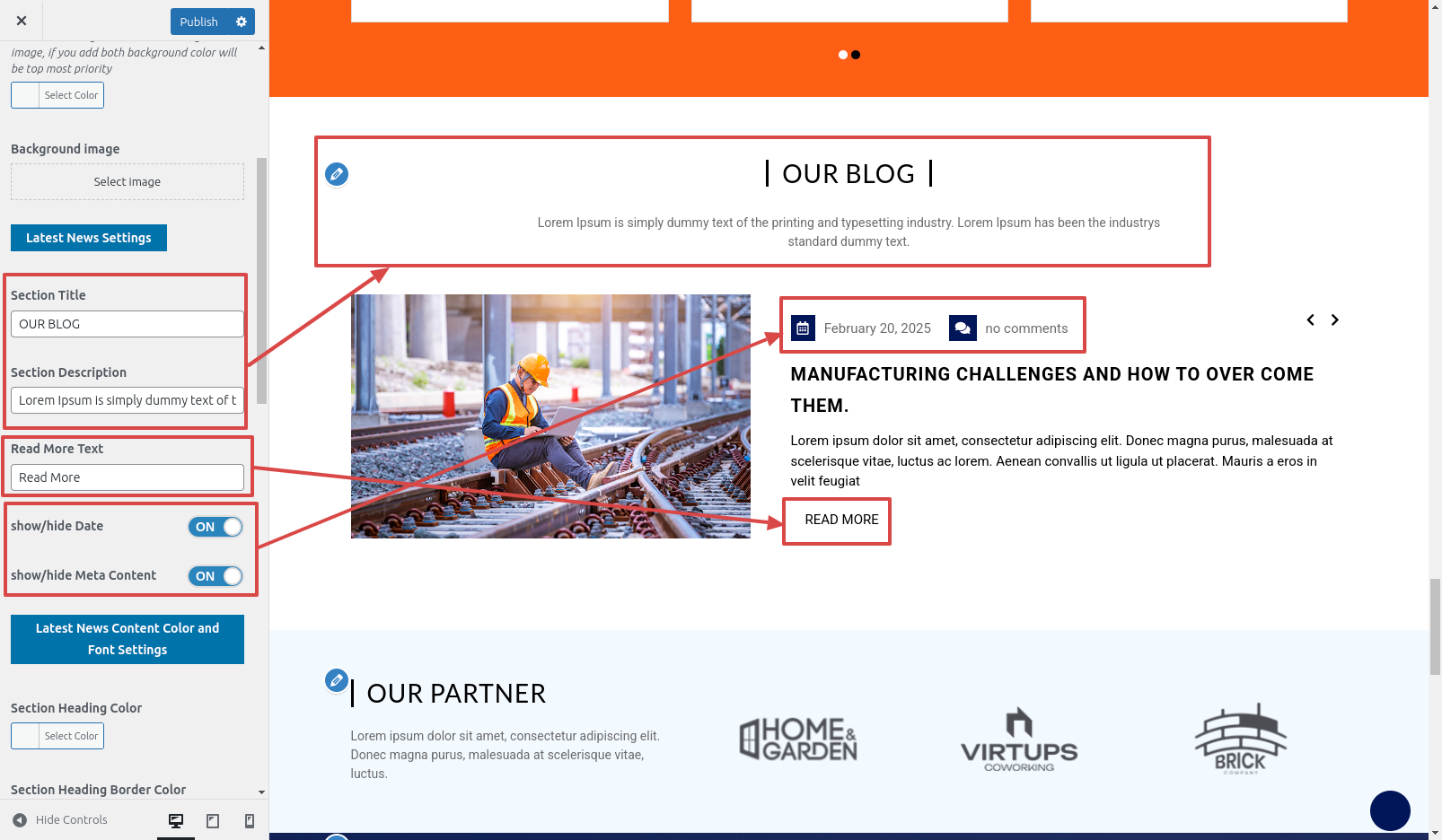
Task: Select the first white carousel dot
Action: (843, 55)
